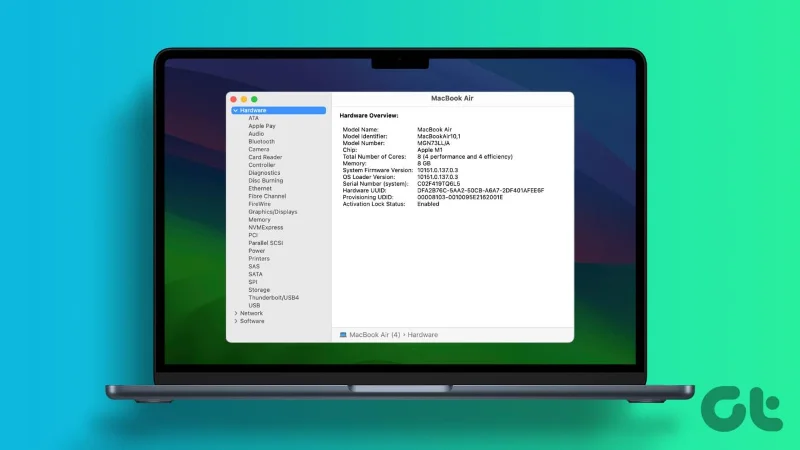Select the Network category label

251,313
